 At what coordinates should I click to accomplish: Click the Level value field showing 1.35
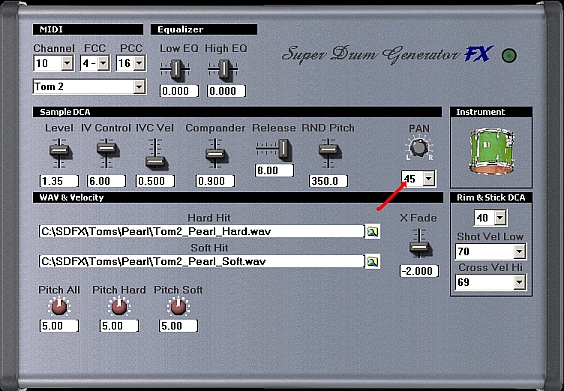click(59, 181)
